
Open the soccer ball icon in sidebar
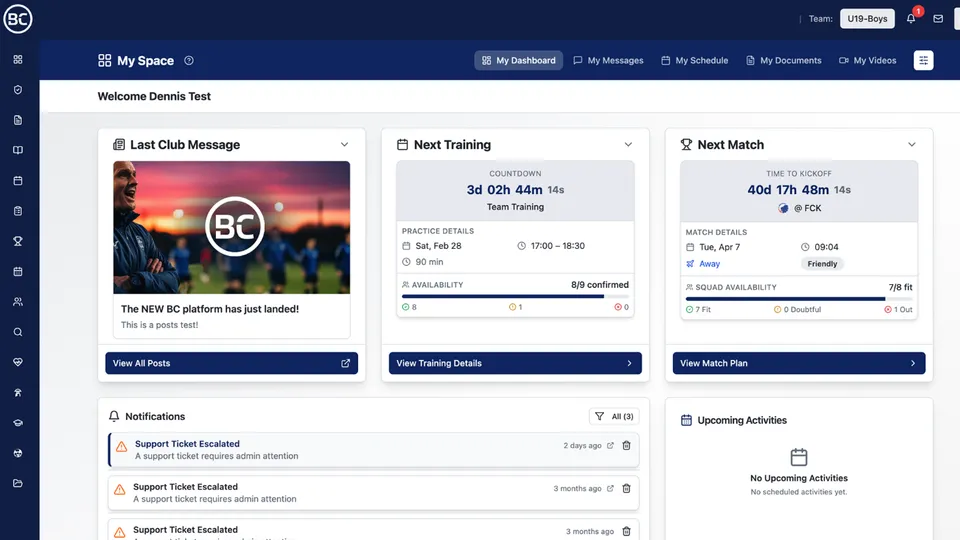pyautogui.click(x=18, y=453)
